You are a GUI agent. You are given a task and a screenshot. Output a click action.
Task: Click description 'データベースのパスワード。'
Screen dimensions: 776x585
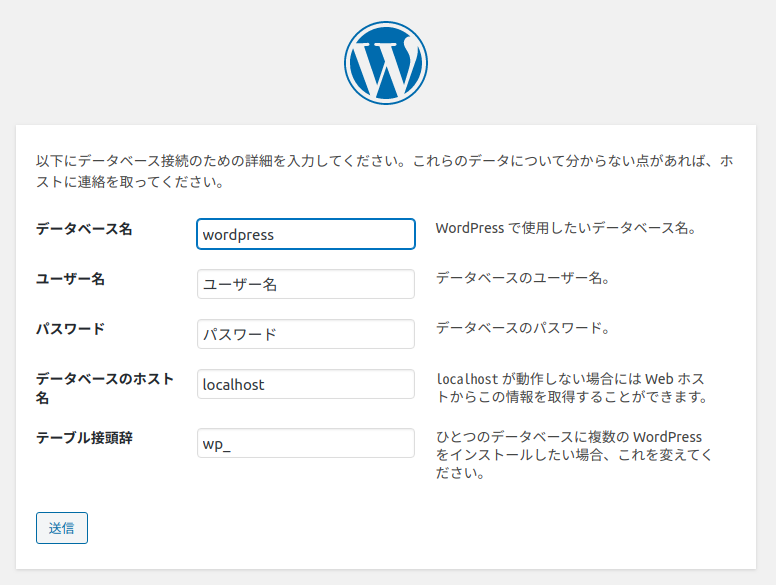(x=523, y=328)
